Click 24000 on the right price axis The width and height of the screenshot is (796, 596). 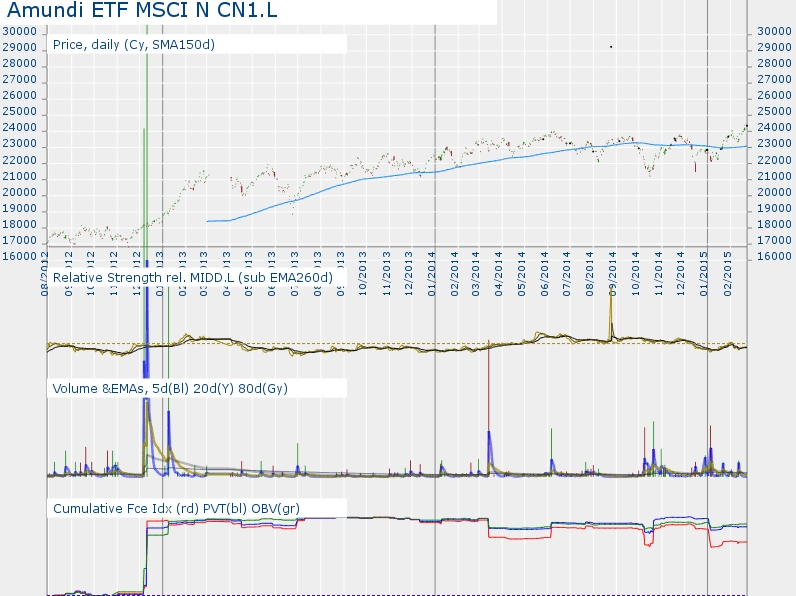774,128
